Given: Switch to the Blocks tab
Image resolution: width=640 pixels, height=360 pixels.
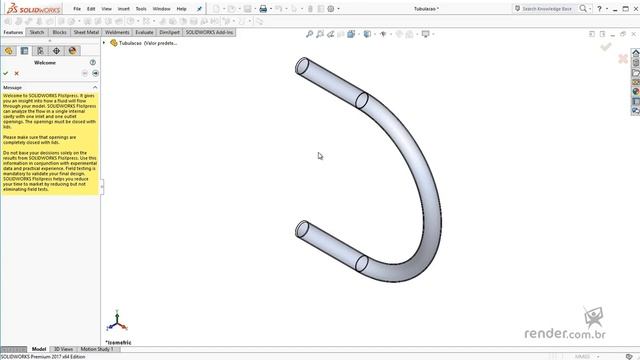Looking at the screenshot, I should 59,32.
